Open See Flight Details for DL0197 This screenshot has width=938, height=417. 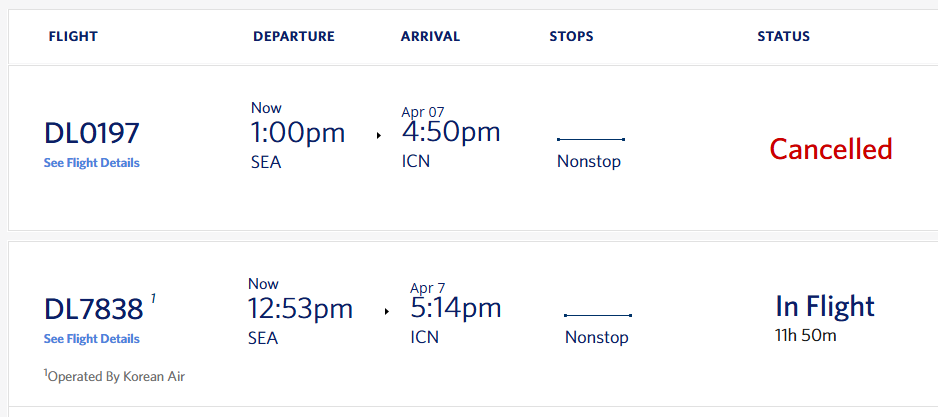pyautogui.click(x=92, y=163)
